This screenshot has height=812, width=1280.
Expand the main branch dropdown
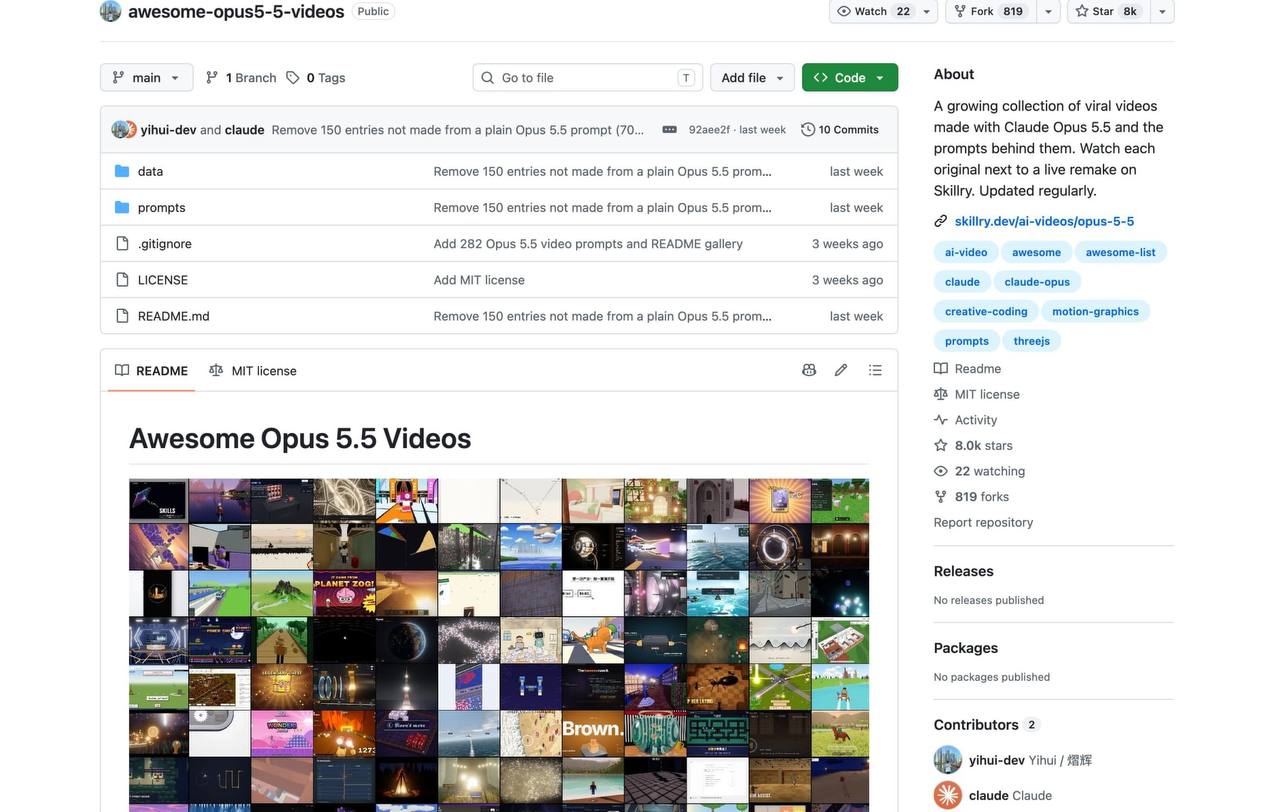[x=146, y=77]
